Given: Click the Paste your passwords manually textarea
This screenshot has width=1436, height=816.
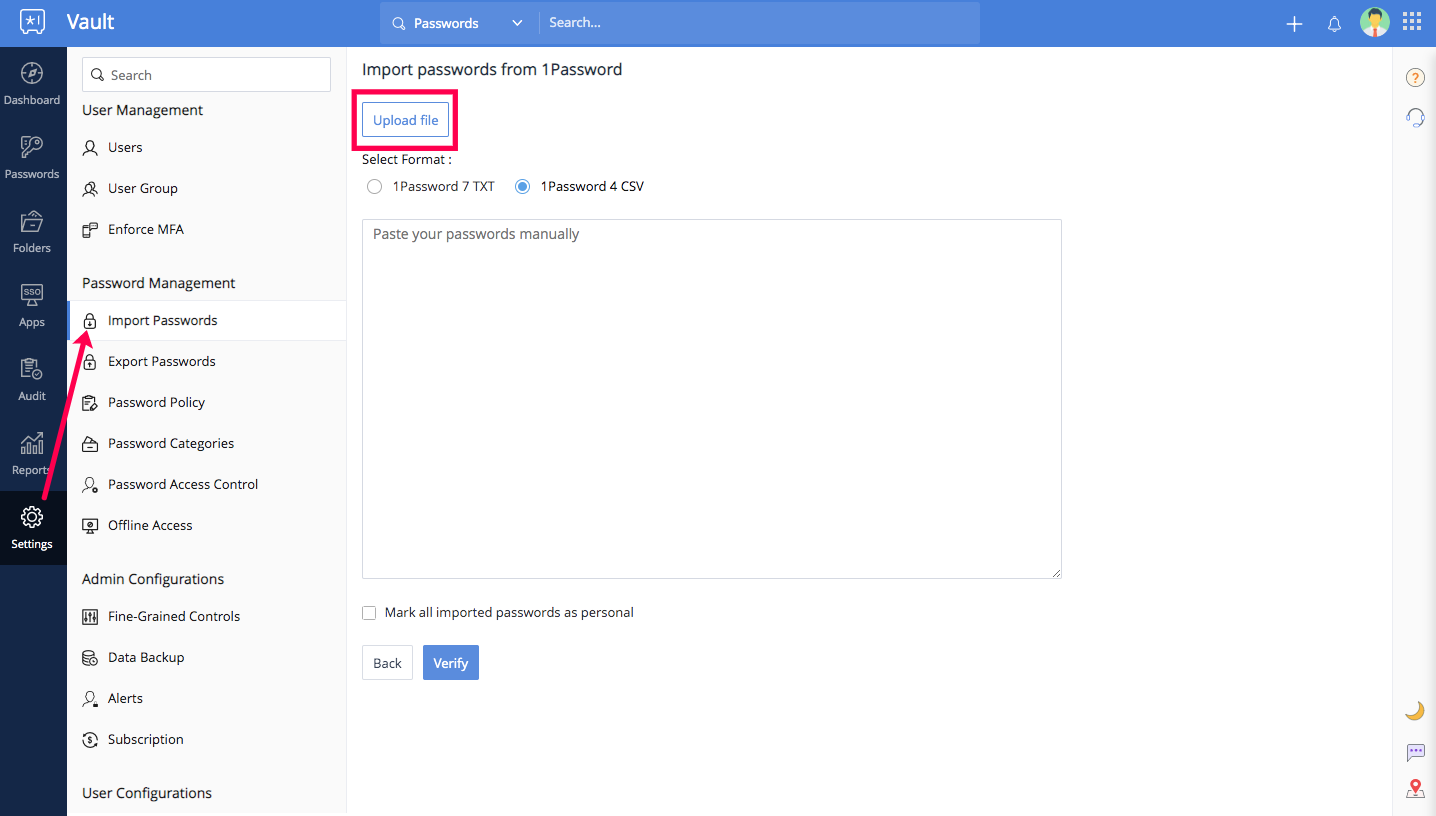Looking at the screenshot, I should tap(712, 399).
